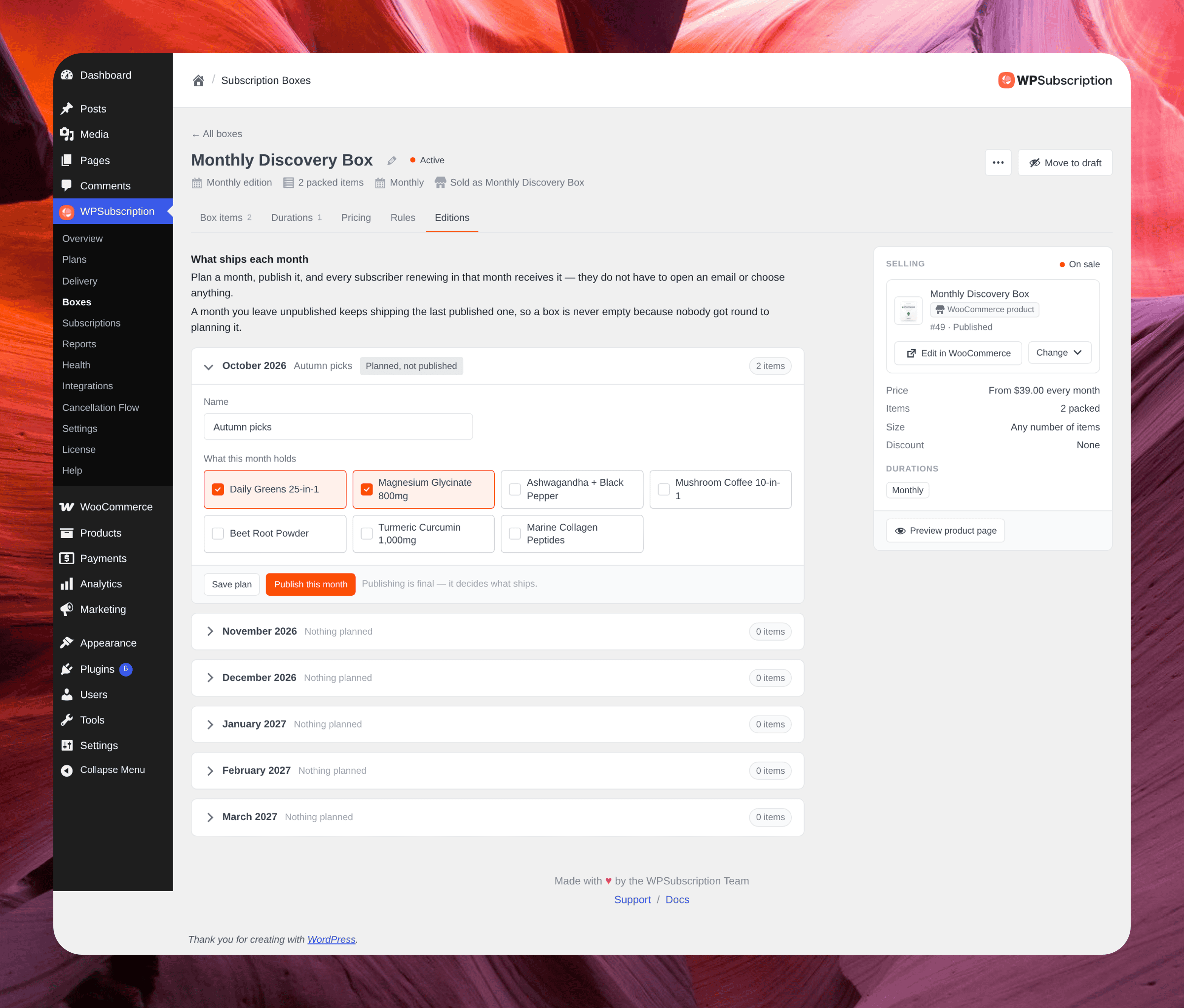The width and height of the screenshot is (1184, 1008).
Task: Click the pencil icon to edit box name
Action: tap(391, 160)
